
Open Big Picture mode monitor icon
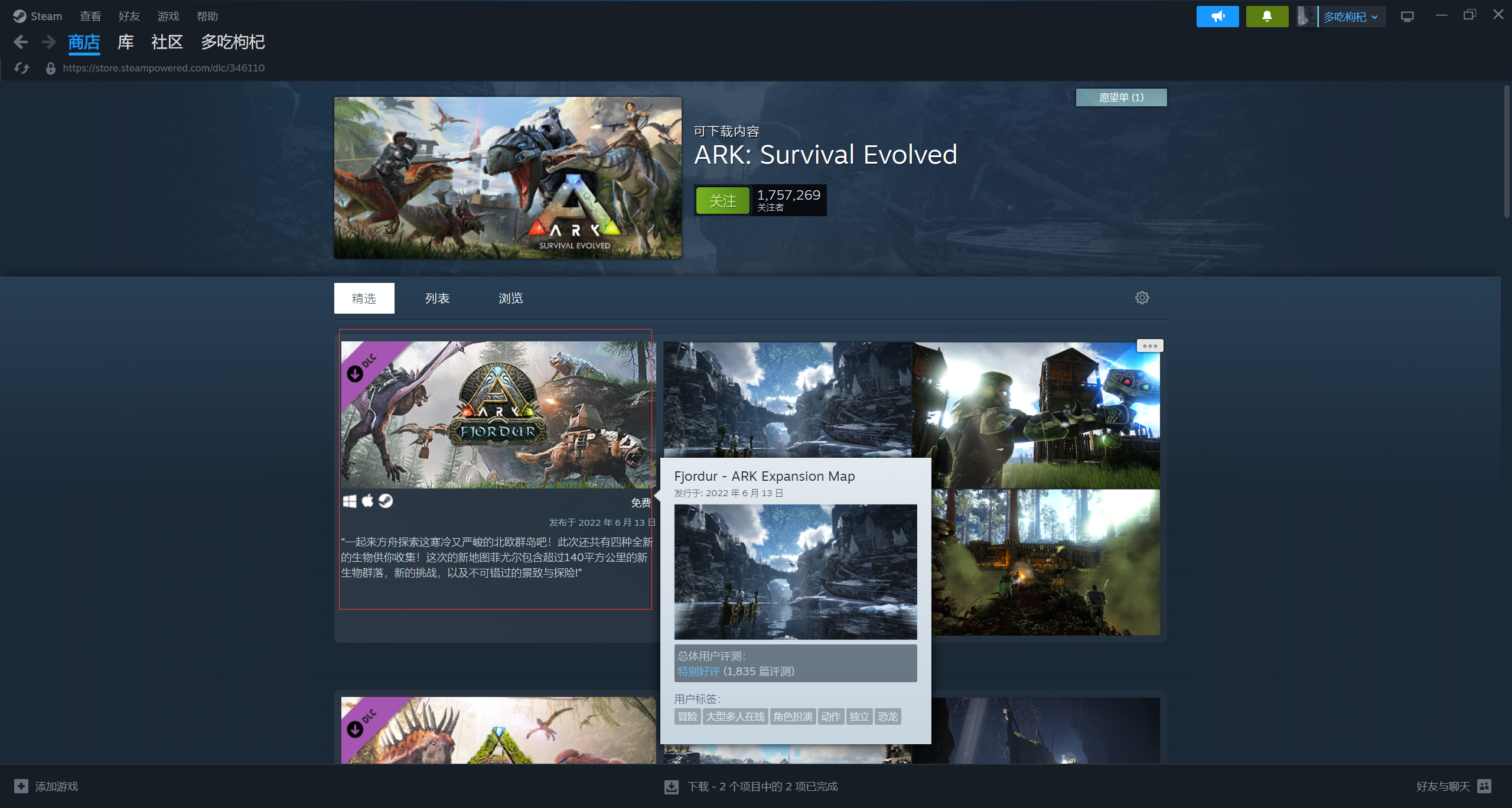point(1407,17)
